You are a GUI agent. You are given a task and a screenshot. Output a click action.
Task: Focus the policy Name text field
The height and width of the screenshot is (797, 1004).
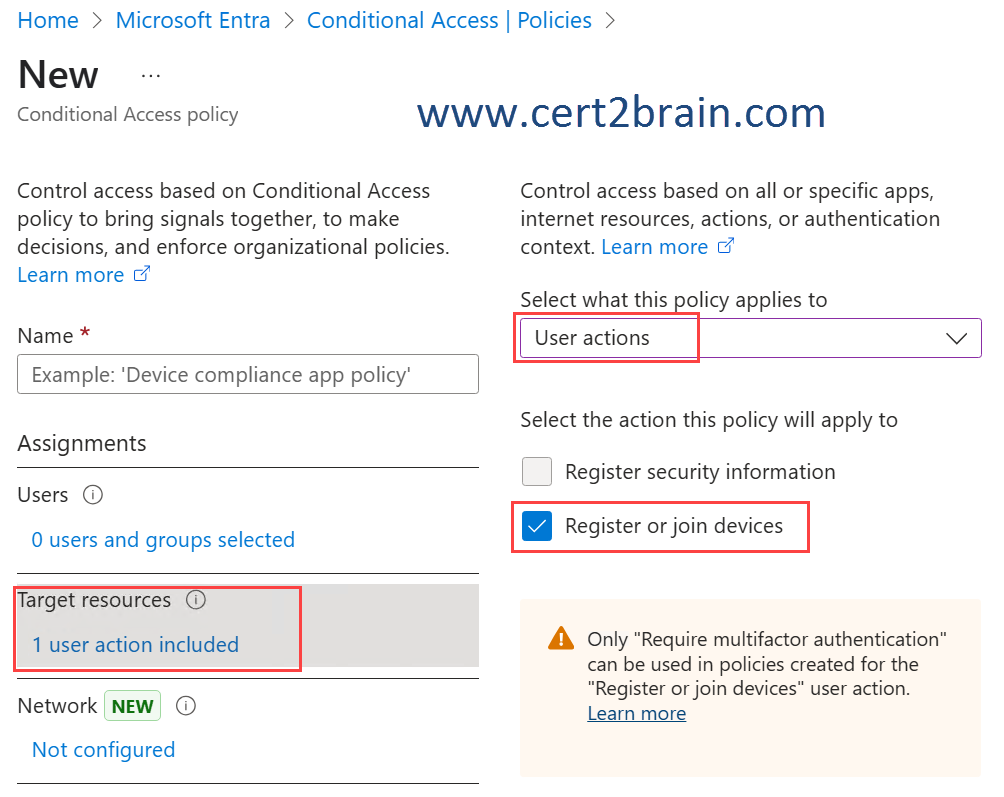(248, 374)
